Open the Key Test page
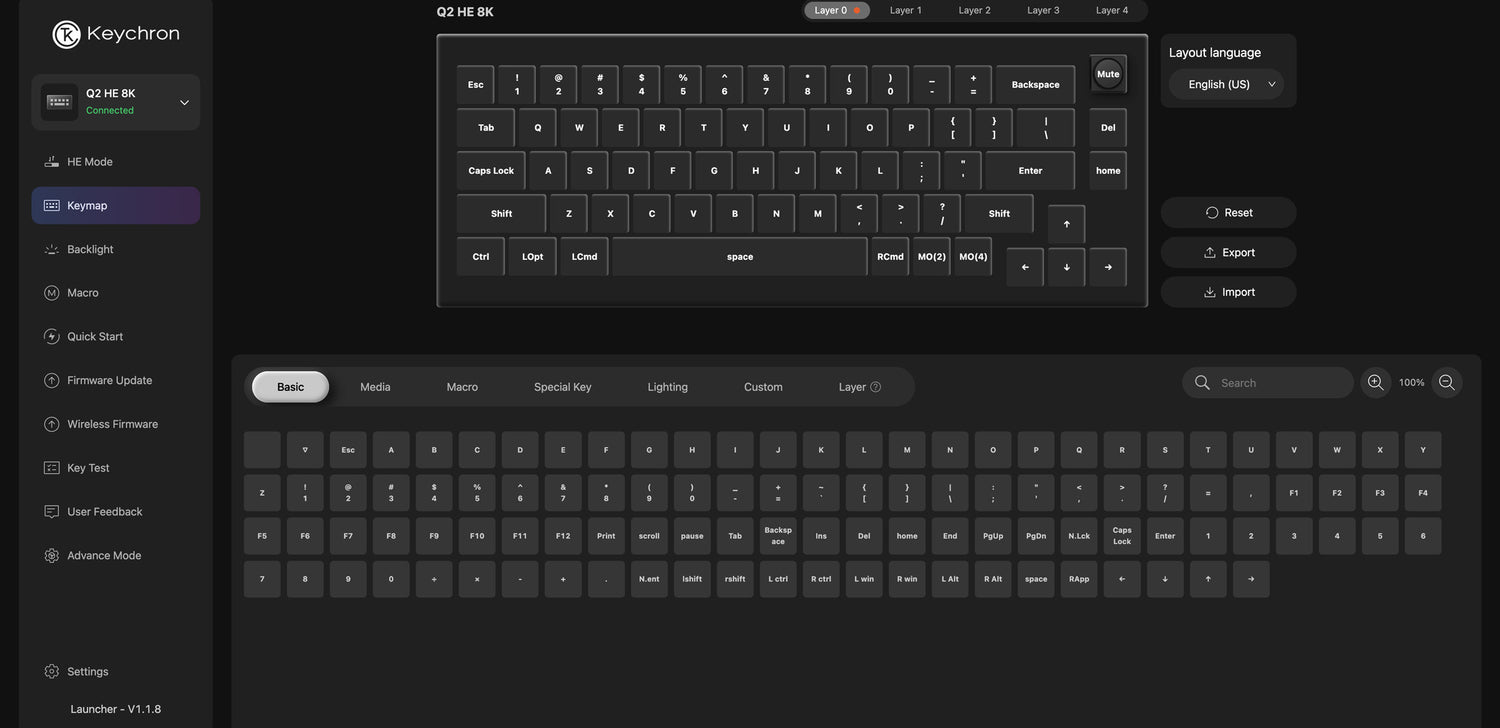 point(88,468)
